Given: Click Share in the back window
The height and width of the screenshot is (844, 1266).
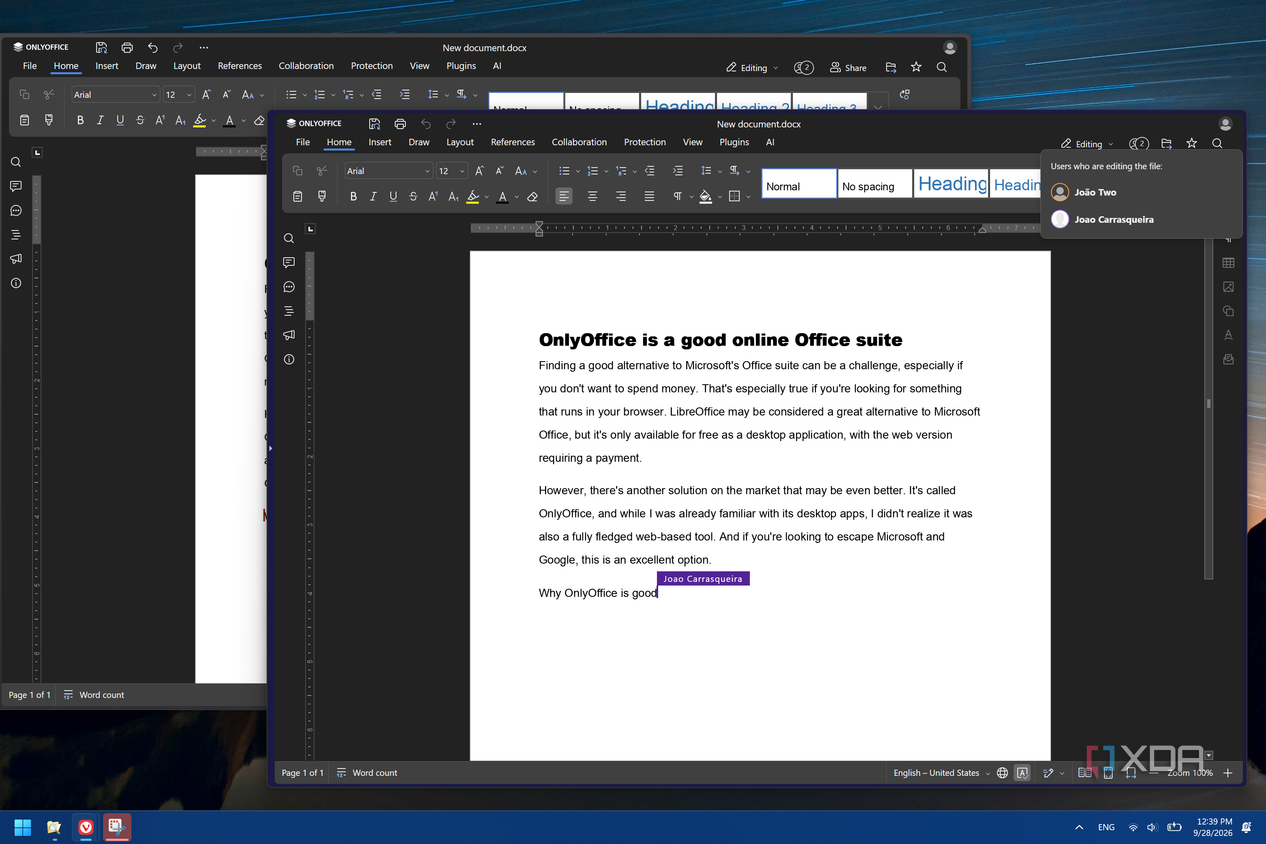Looking at the screenshot, I should point(848,67).
